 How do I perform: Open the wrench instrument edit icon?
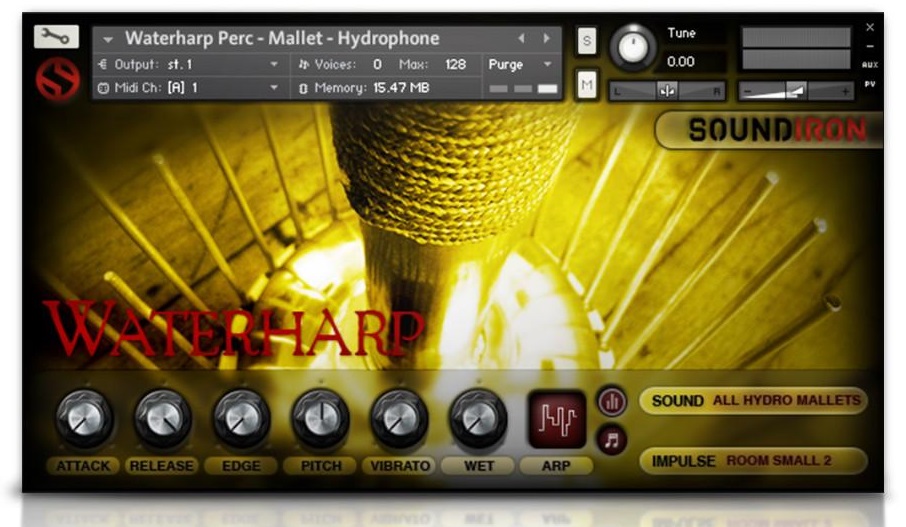pyautogui.click(x=56, y=37)
